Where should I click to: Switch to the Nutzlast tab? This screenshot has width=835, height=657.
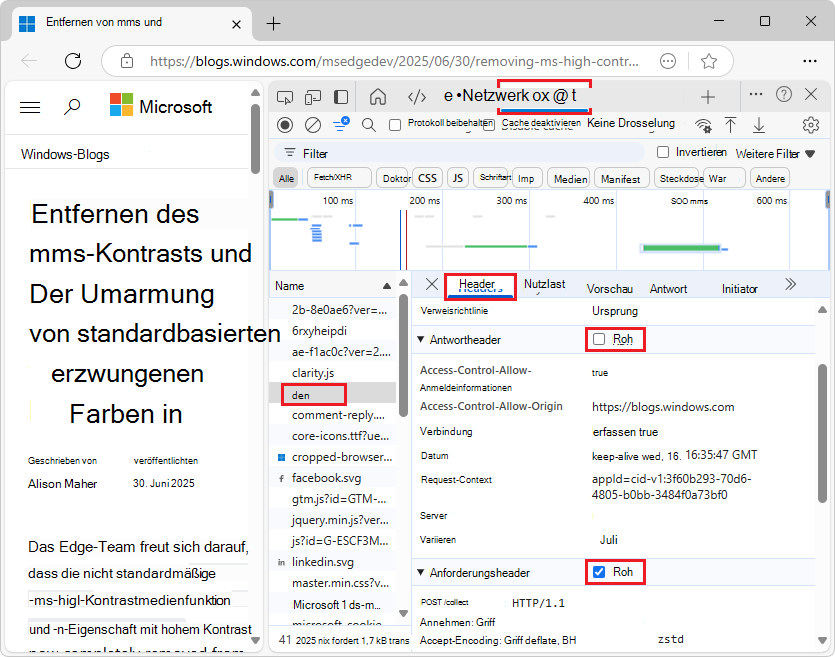(544, 285)
